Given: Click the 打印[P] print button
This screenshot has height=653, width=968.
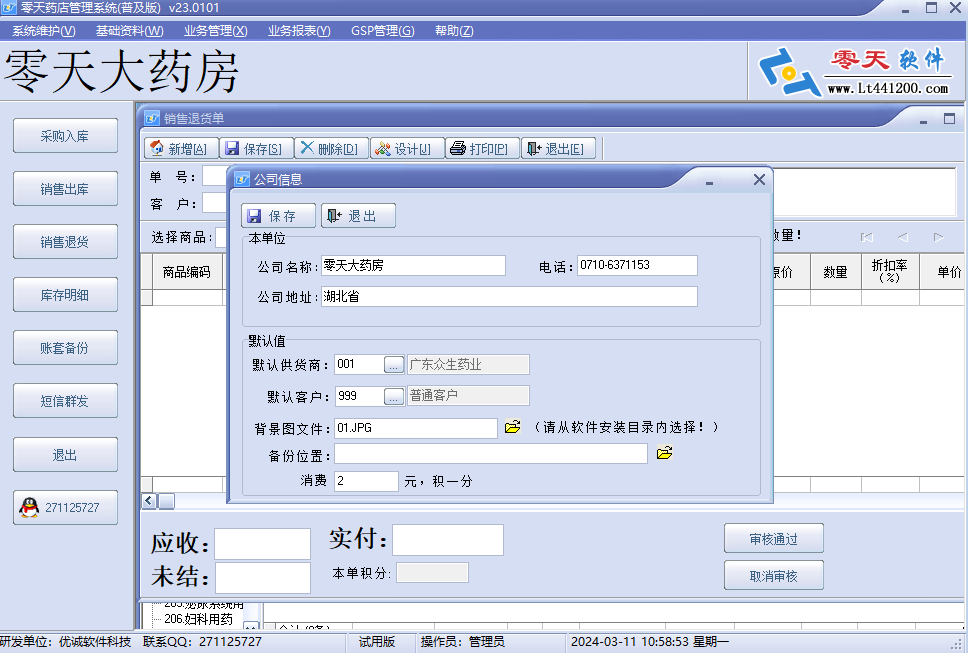Looking at the screenshot, I should tap(482, 149).
